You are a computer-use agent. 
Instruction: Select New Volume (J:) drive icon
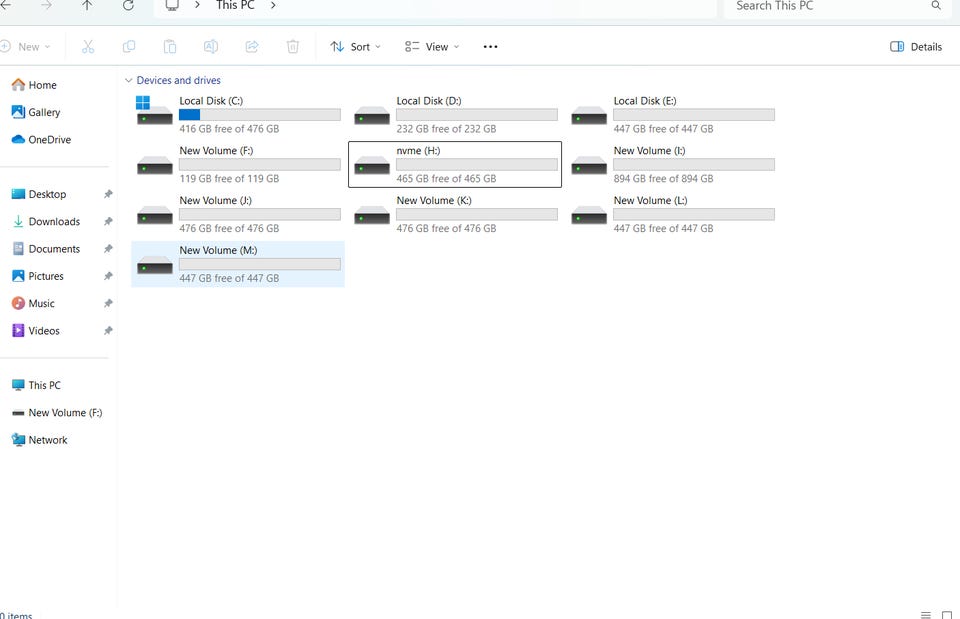154,215
